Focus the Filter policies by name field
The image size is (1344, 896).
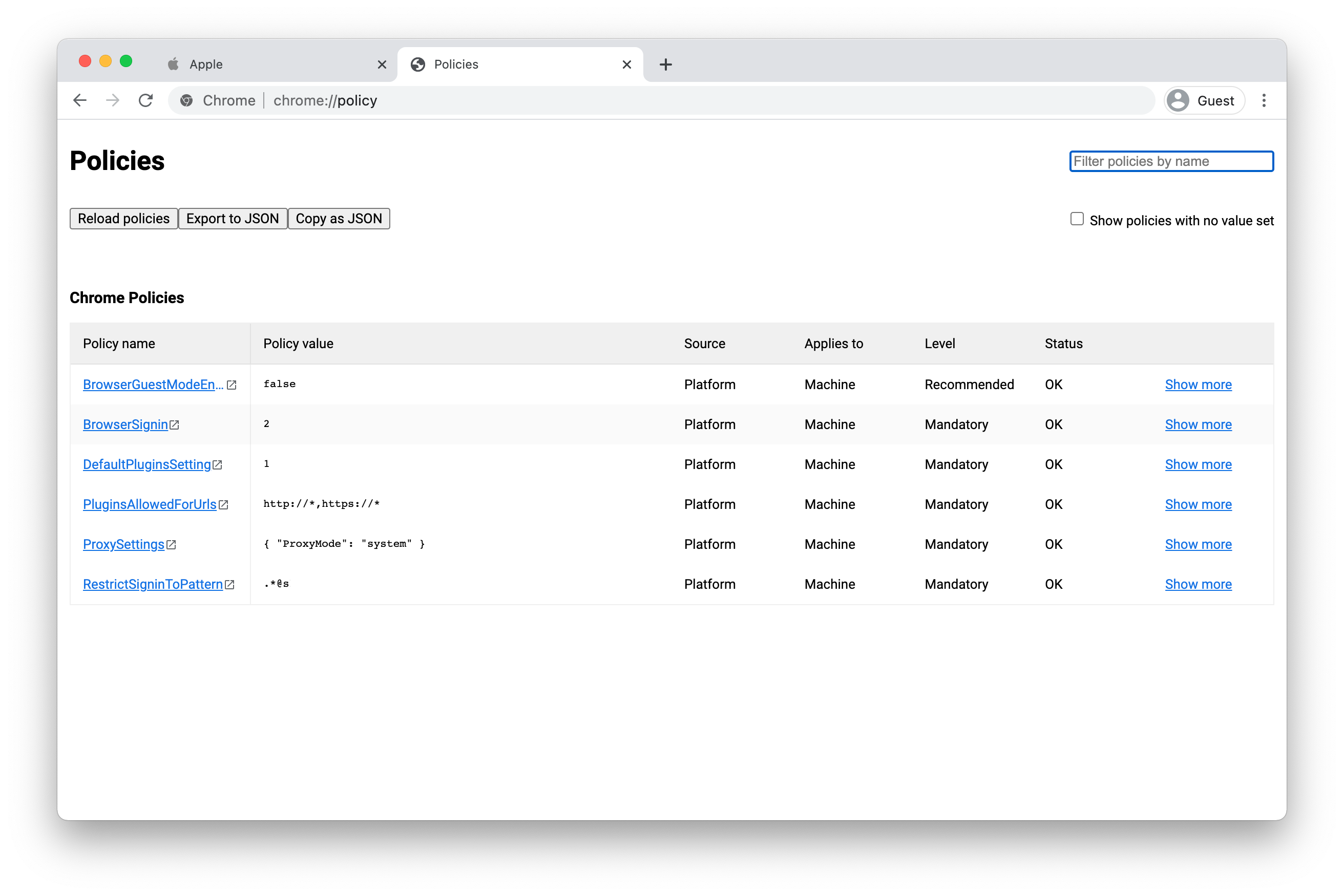(x=1171, y=161)
